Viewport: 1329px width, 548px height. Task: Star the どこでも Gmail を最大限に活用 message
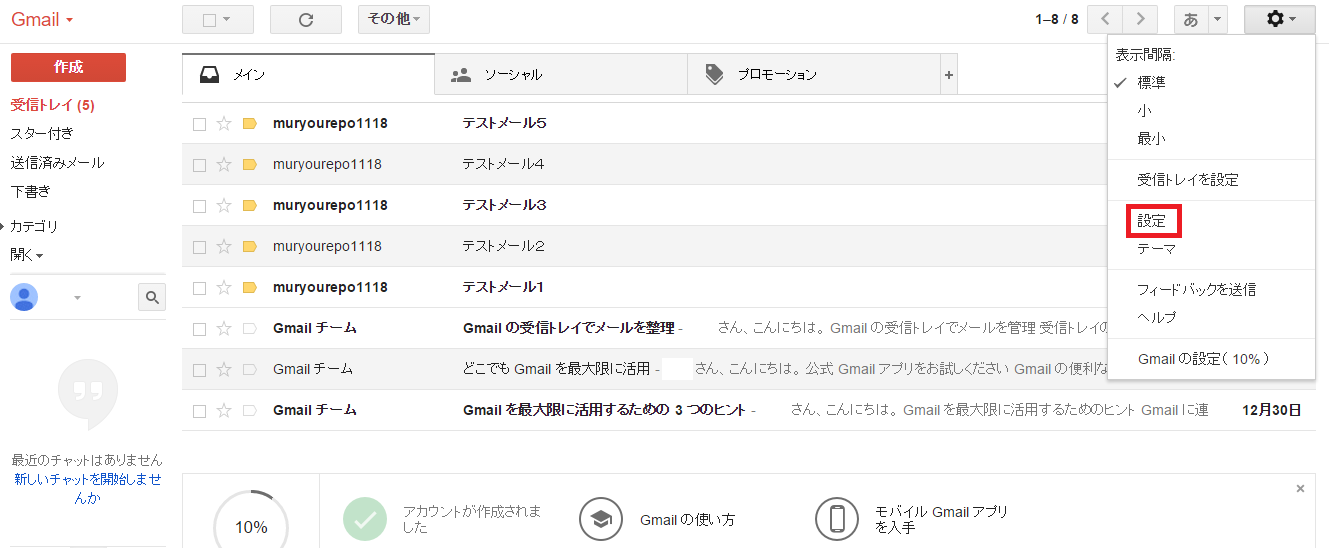pos(224,370)
